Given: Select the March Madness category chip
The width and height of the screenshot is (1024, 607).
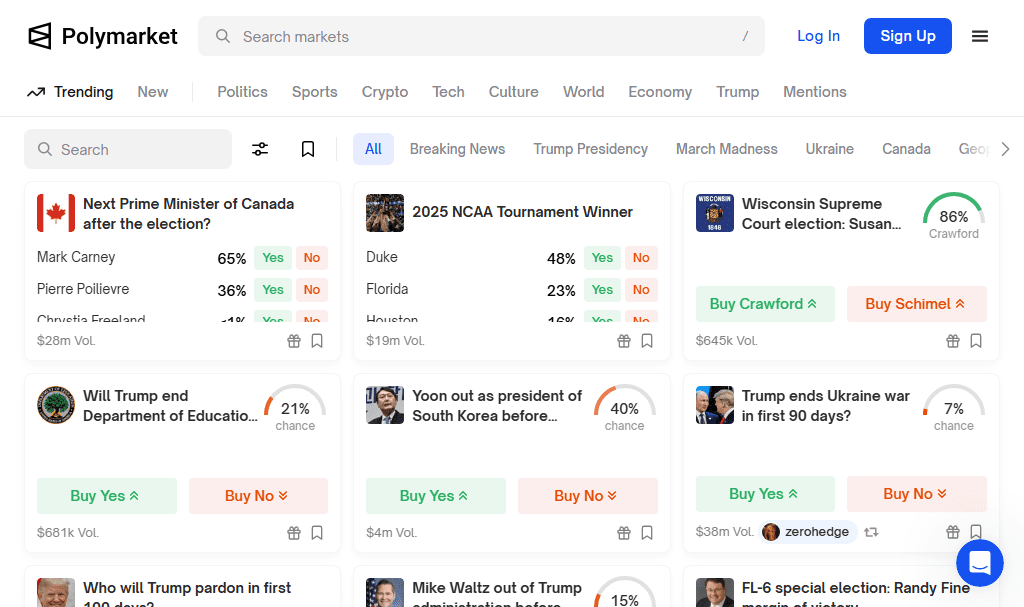Looking at the screenshot, I should coord(726,149).
